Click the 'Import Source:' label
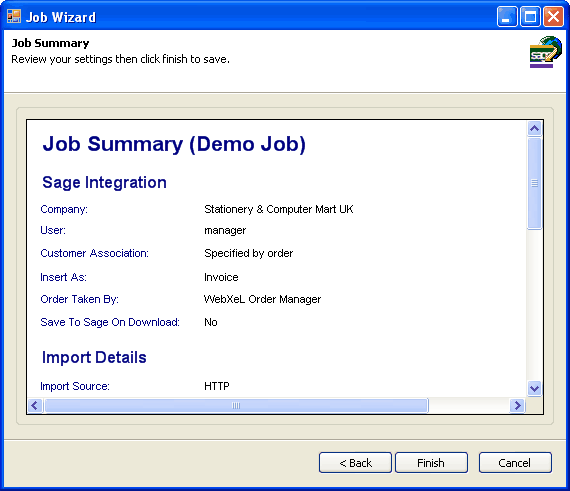570x491 pixels. click(x=75, y=386)
